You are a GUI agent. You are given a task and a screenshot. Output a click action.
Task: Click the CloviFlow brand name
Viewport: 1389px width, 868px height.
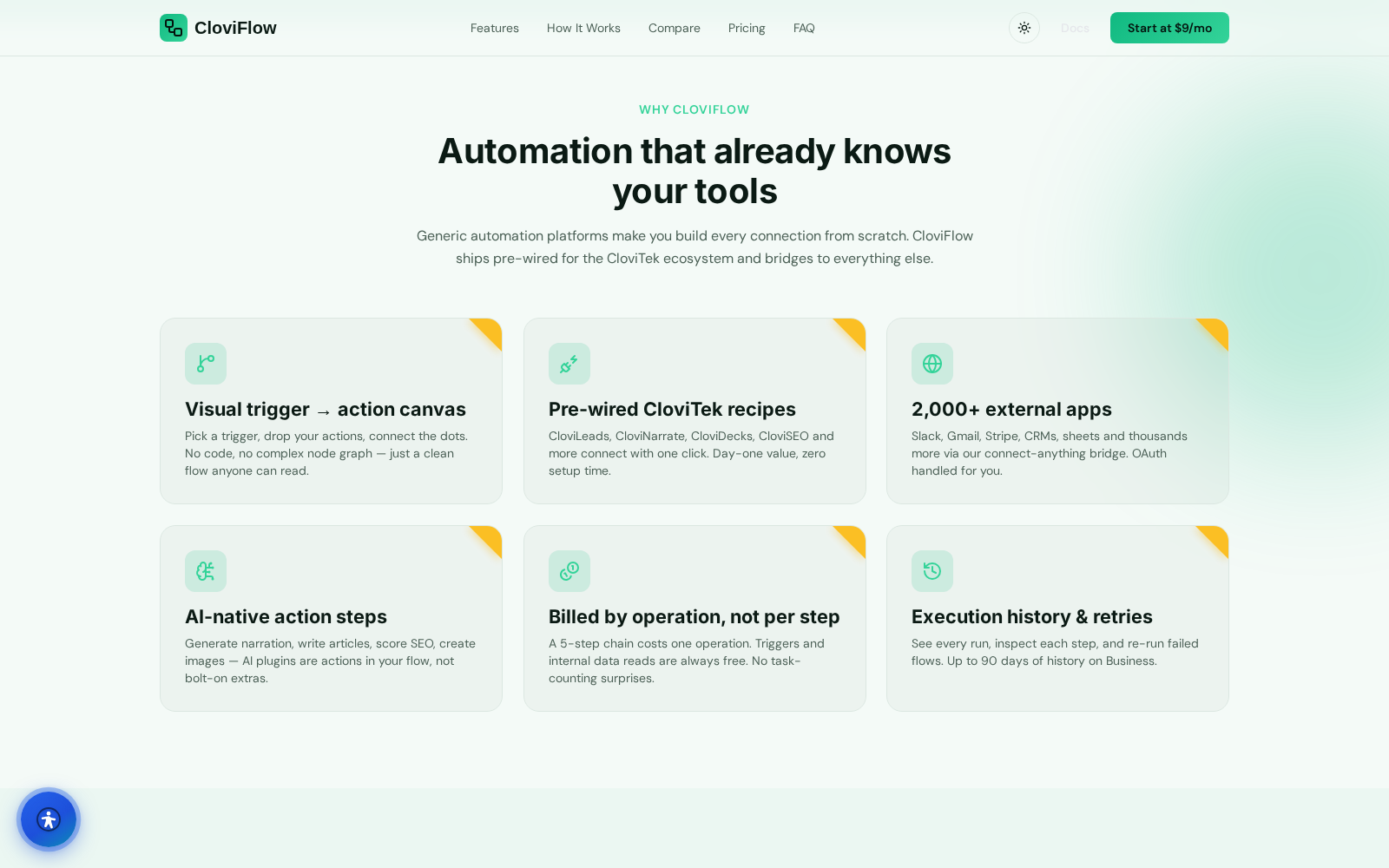235,28
